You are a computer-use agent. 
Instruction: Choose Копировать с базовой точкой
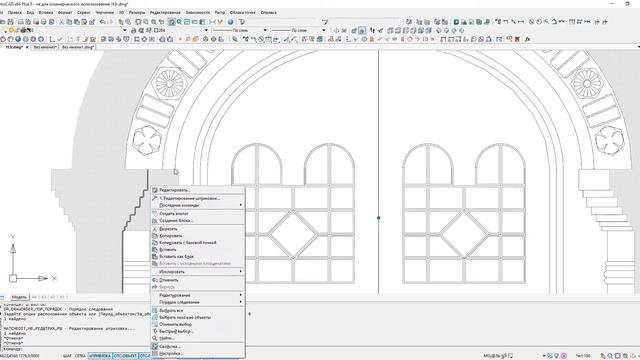pos(198,242)
